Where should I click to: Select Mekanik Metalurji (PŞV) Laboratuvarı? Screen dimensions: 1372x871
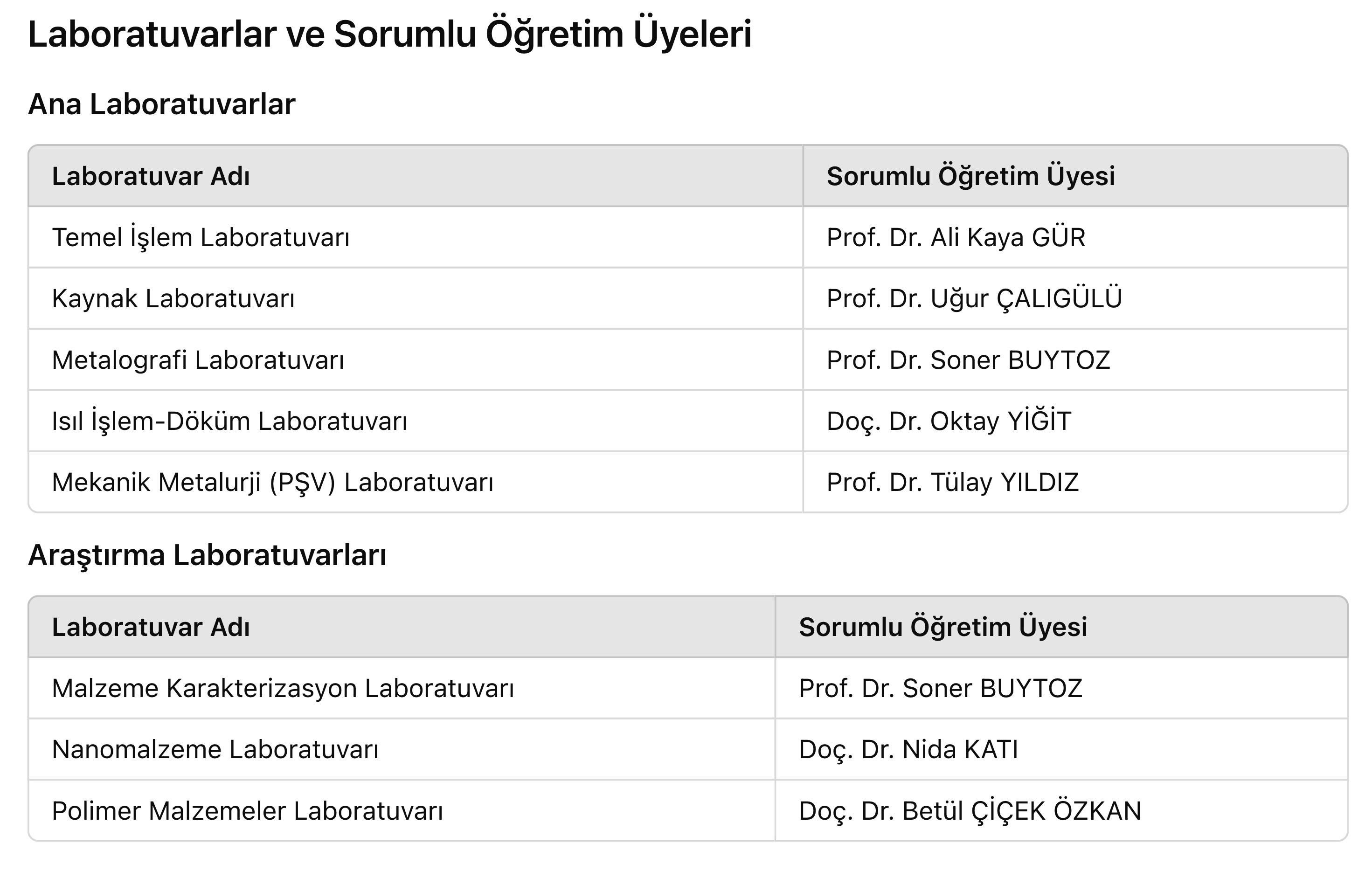coord(273,483)
